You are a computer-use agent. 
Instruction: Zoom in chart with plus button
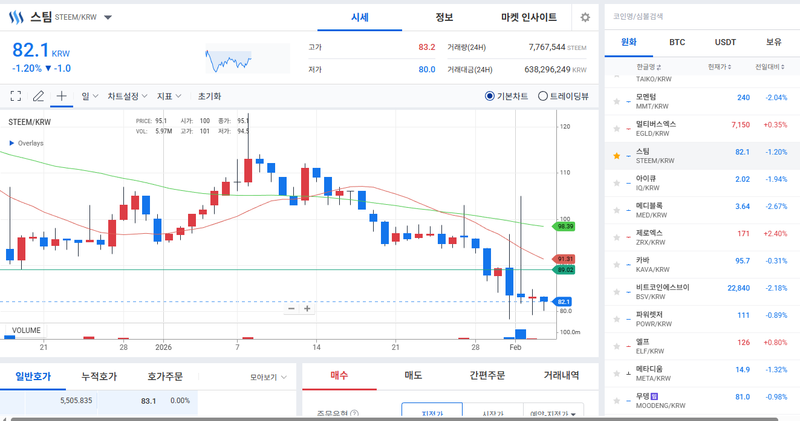click(307, 309)
